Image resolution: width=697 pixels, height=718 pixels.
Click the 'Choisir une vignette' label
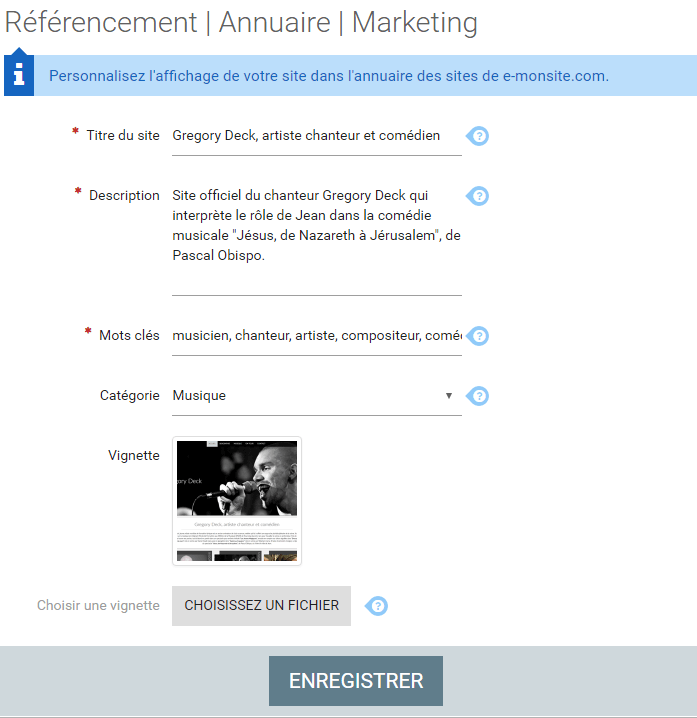point(98,605)
